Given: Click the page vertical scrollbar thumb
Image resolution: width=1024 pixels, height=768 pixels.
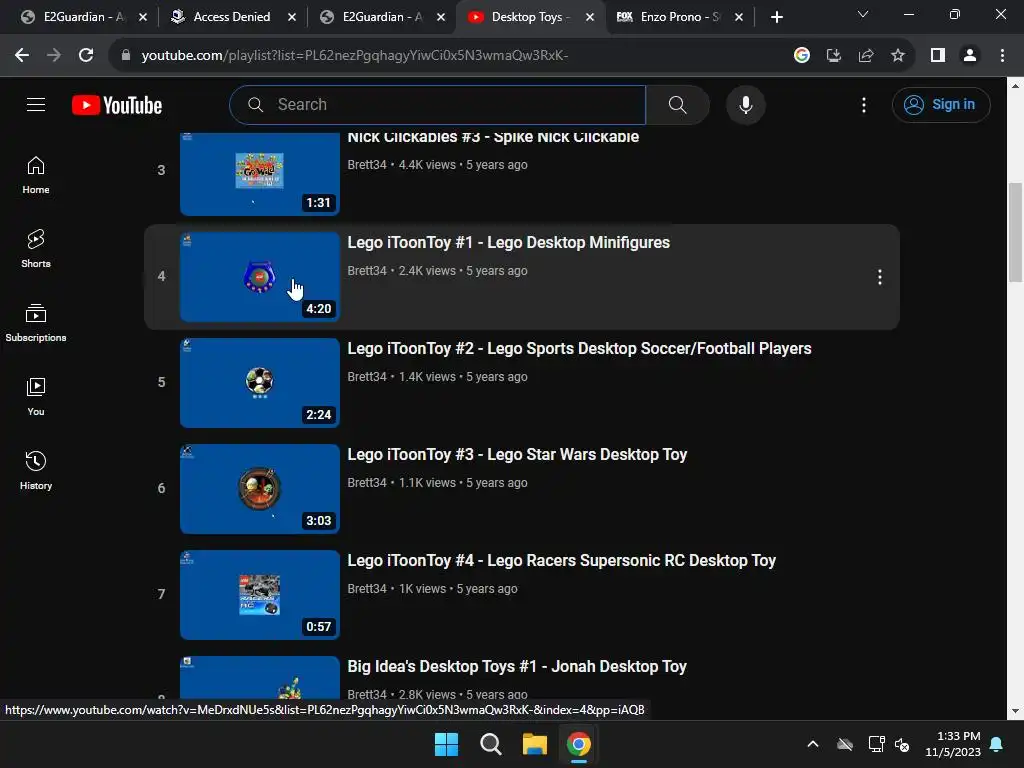Looking at the screenshot, I should [1016, 232].
